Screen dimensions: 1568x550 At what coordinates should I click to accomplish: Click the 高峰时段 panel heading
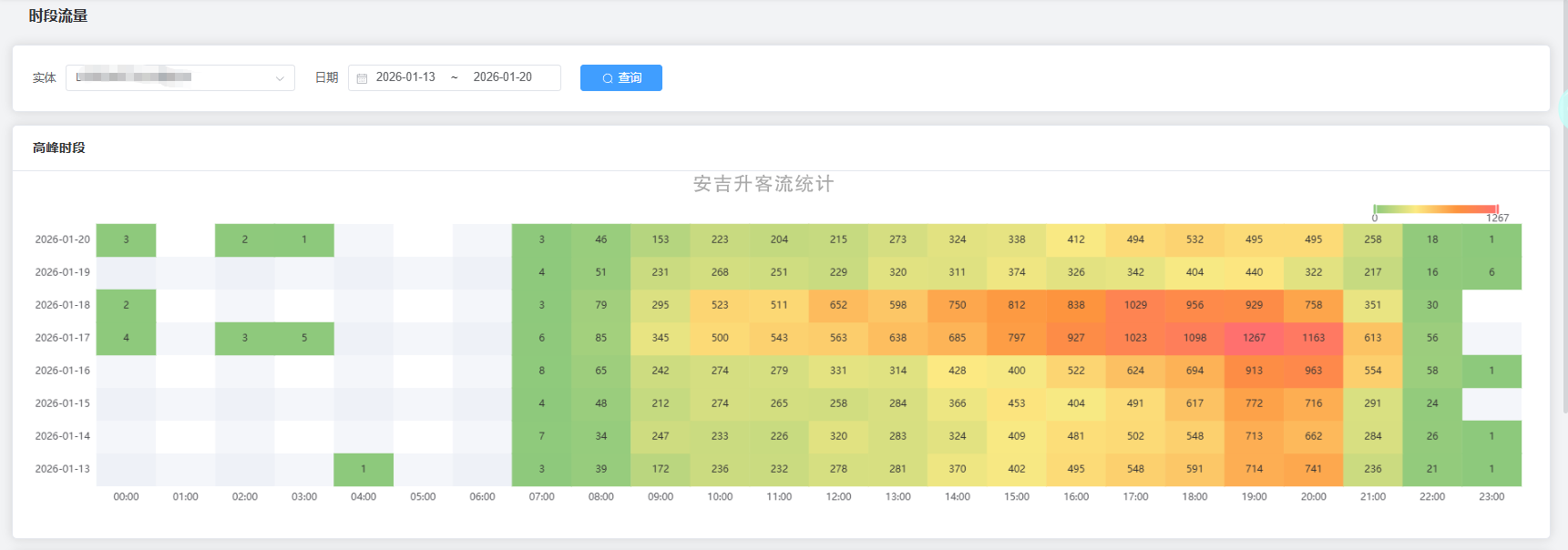[x=59, y=148]
